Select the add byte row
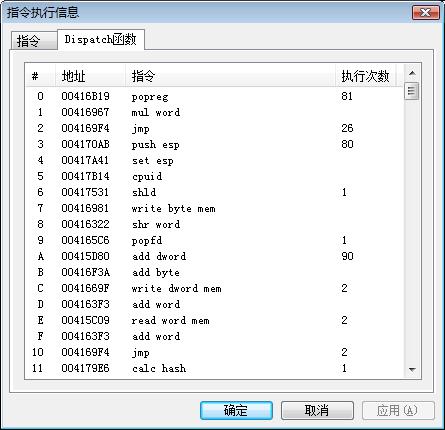 (214, 272)
